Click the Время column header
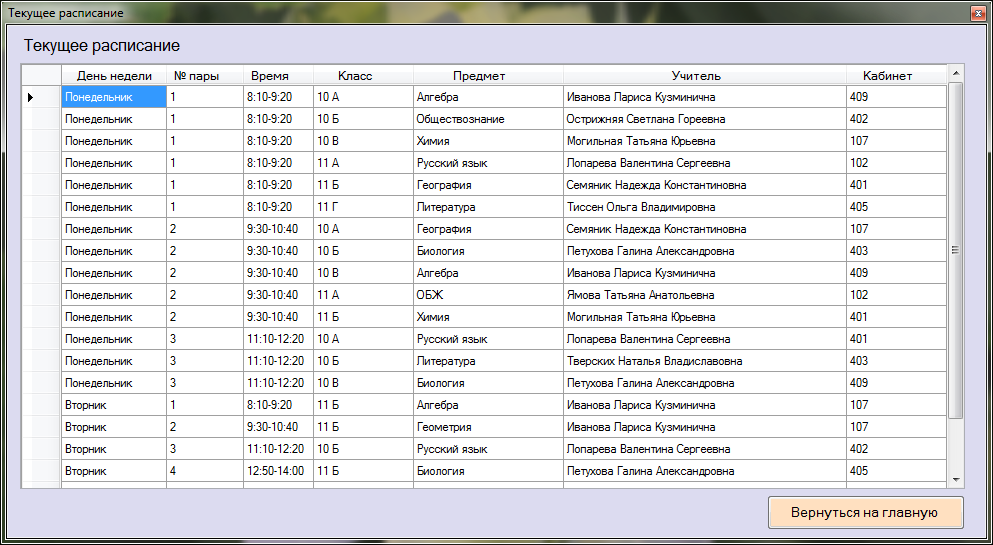The image size is (993, 545). (x=279, y=76)
